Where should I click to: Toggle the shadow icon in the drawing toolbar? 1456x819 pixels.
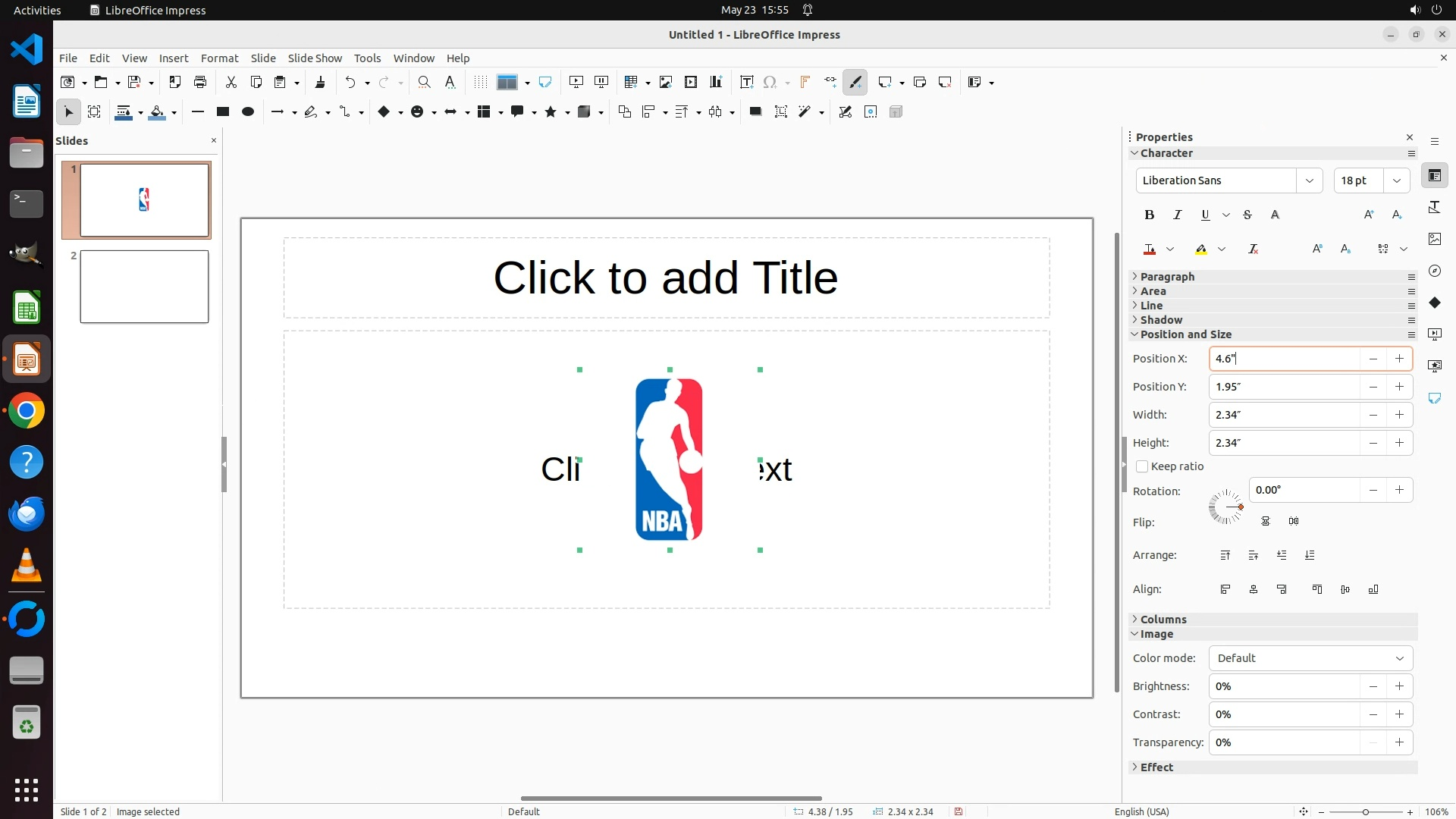click(755, 111)
